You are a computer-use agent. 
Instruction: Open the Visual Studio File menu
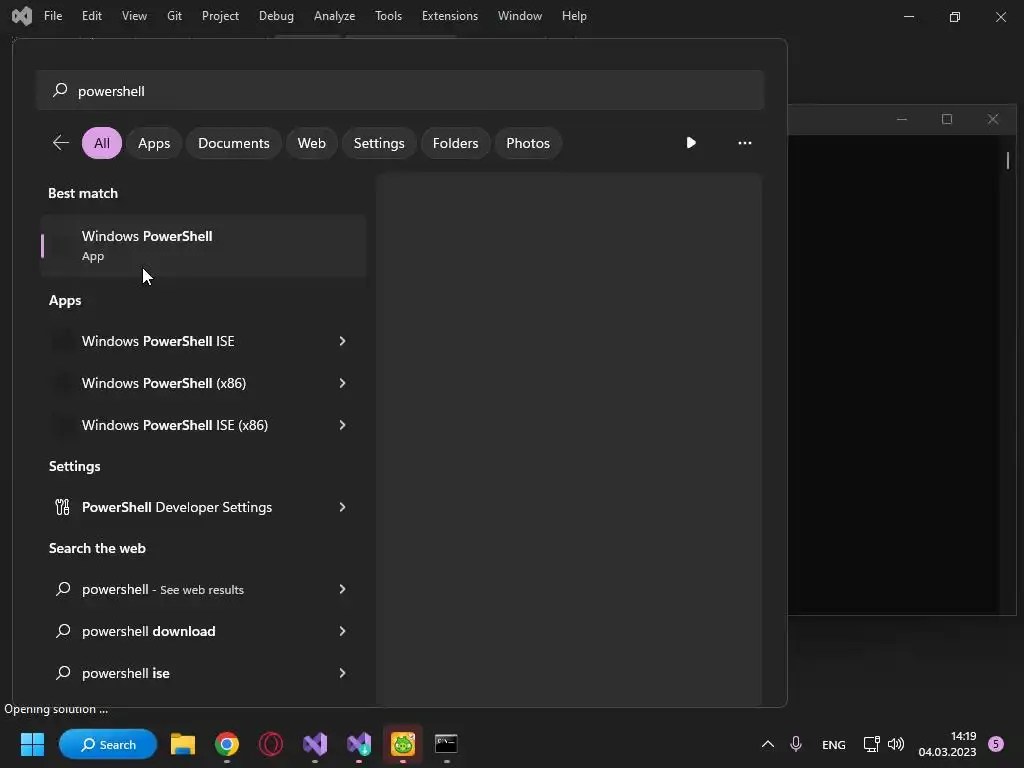click(x=53, y=16)
